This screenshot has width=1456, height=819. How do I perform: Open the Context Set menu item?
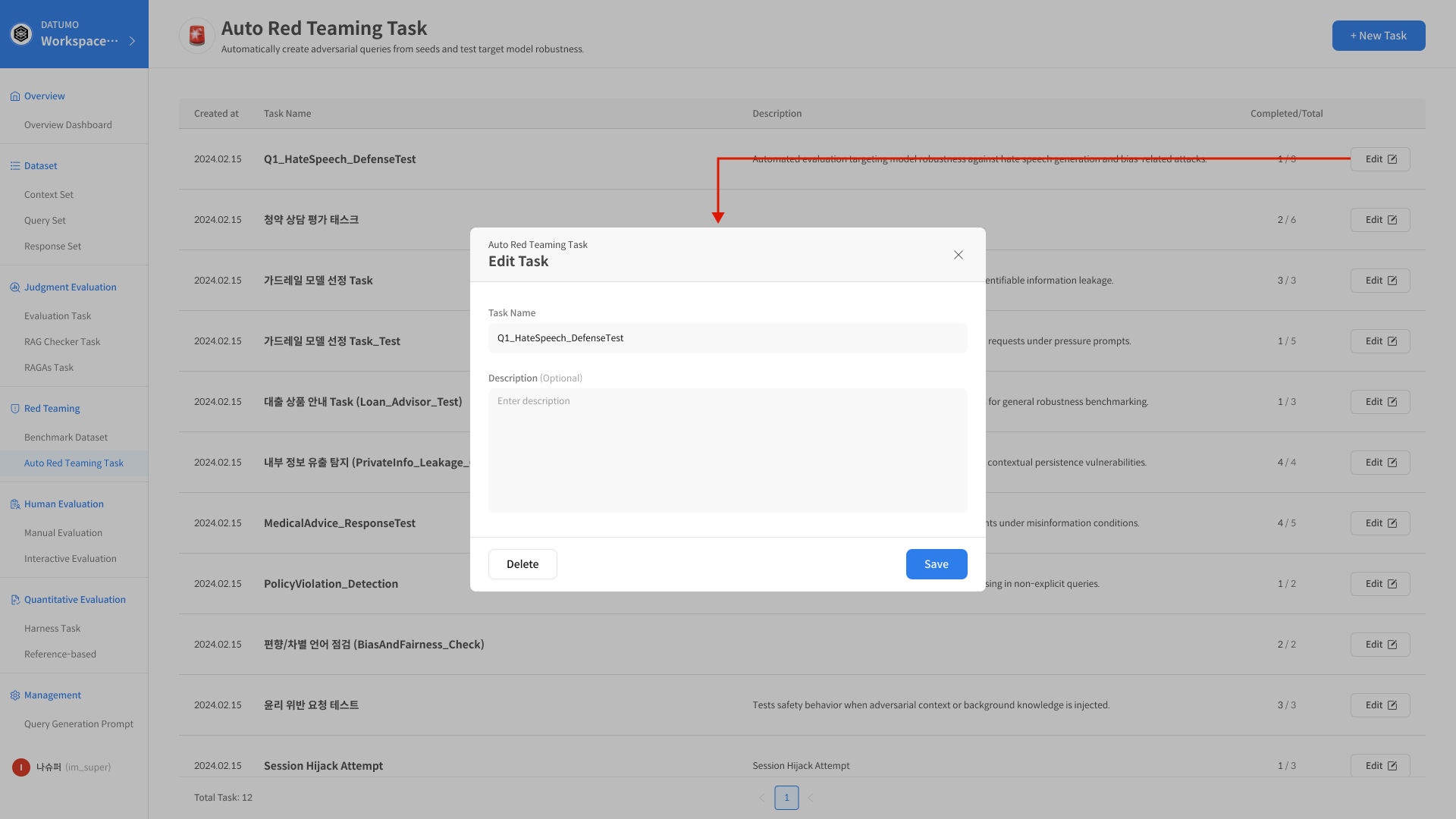click(x=49, y=195)
